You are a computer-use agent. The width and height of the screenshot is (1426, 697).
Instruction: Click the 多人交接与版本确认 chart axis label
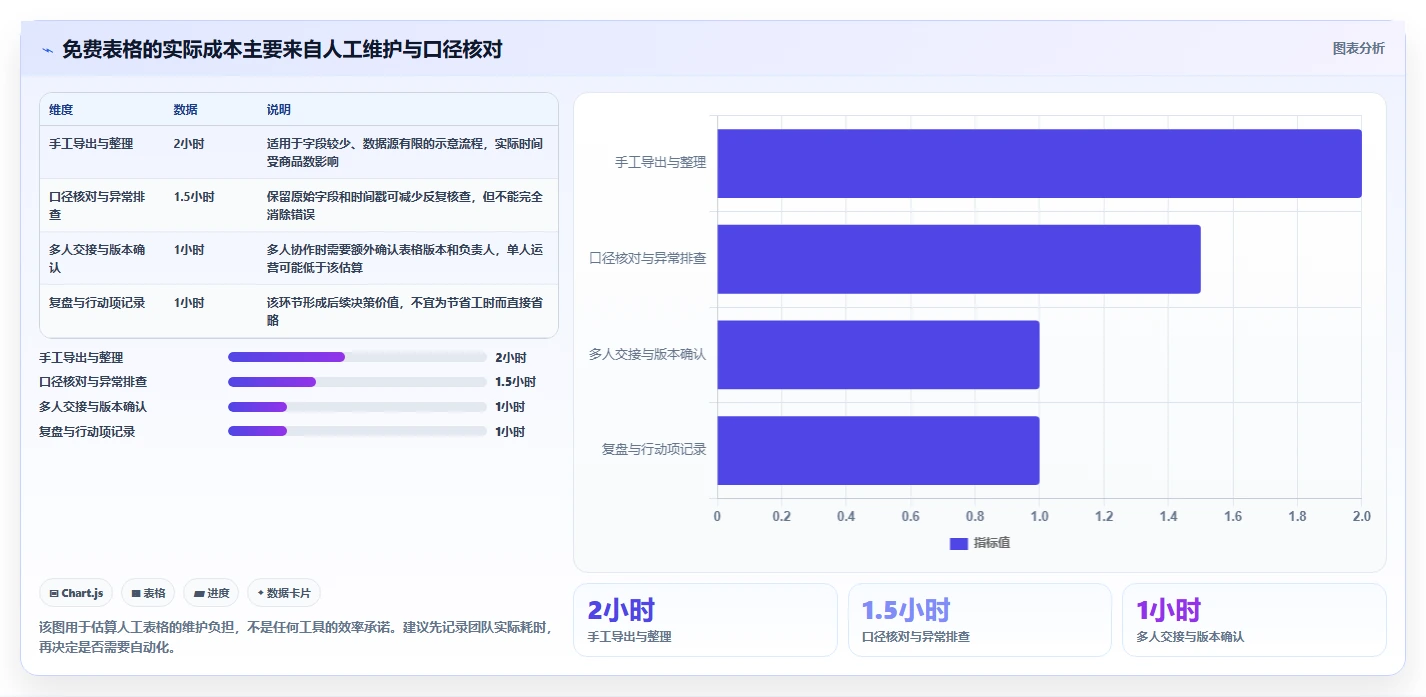(x=648, y=354)
